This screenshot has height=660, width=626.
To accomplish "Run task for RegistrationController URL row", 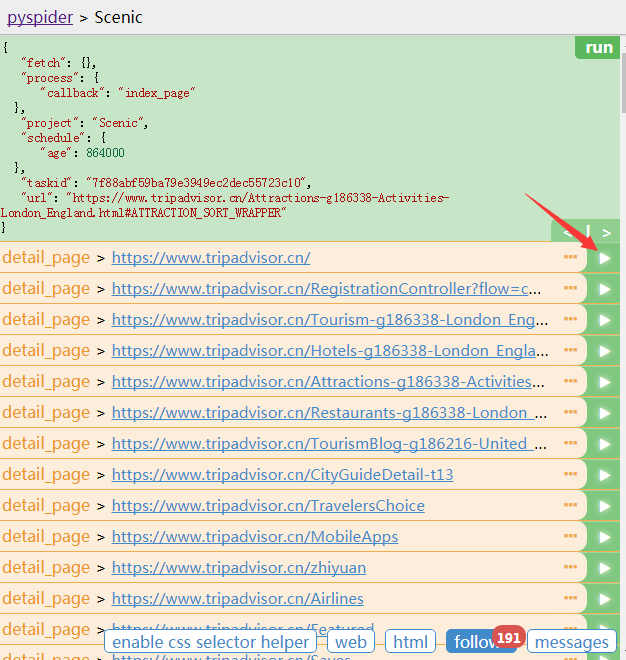I will 605,289.
